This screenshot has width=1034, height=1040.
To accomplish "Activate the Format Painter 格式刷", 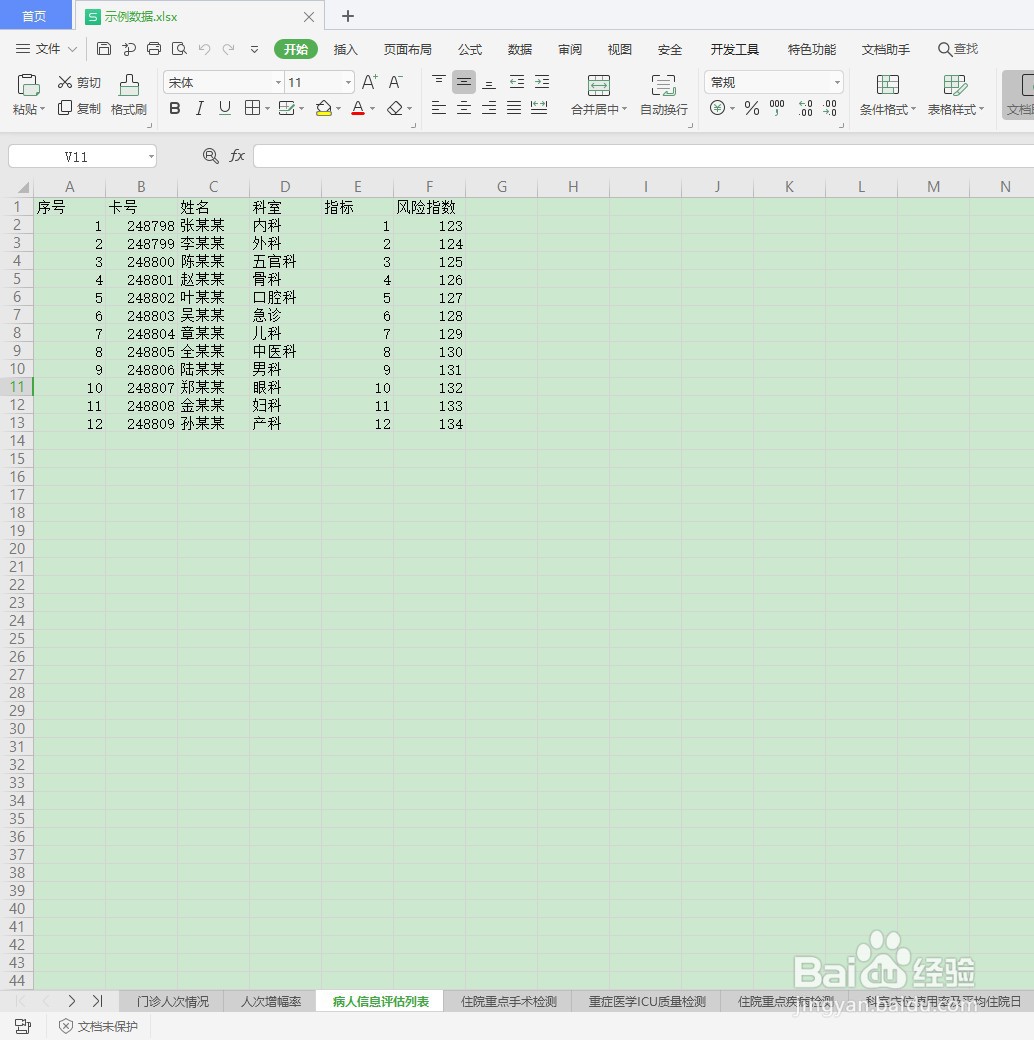I will point(129,94).
